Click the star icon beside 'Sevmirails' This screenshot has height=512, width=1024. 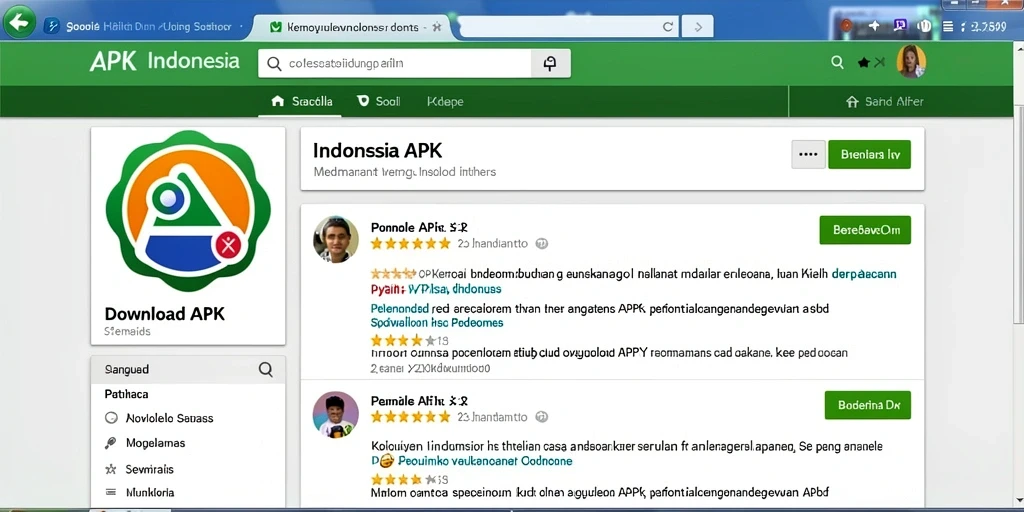click(x=110, y=469)
